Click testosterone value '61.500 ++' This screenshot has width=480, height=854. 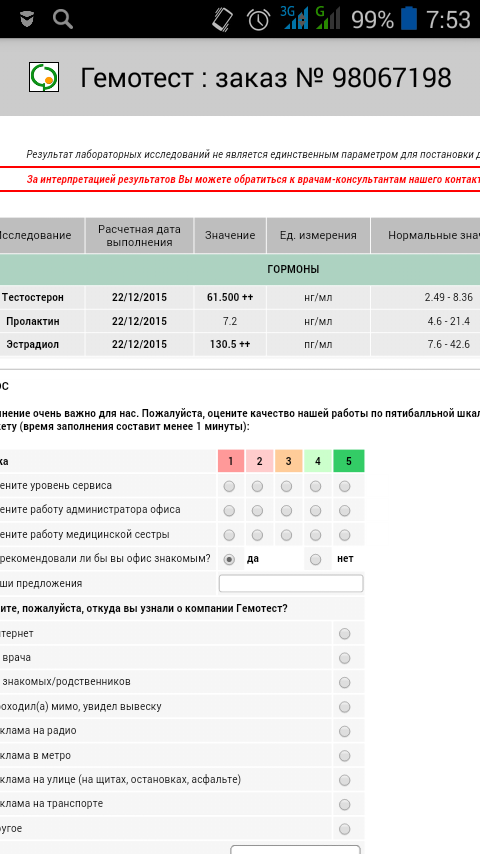click(x=230, y=297)
